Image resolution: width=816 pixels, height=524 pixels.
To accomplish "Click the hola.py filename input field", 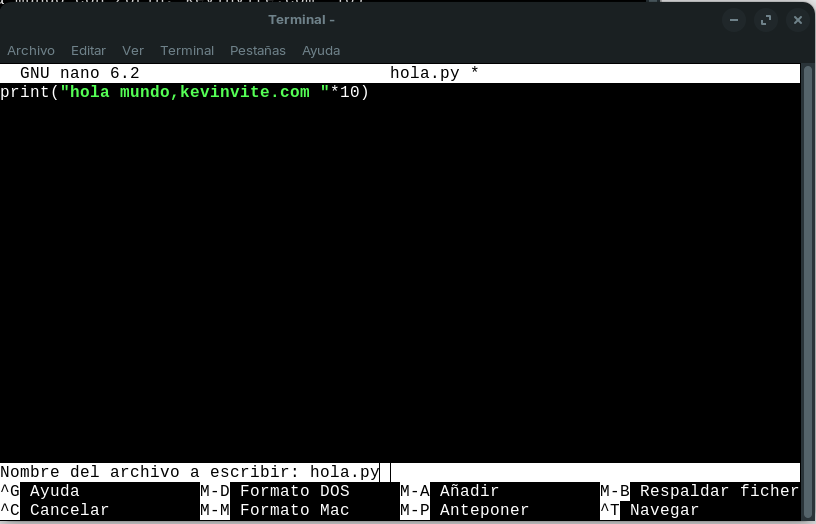I will pos(345,472).
